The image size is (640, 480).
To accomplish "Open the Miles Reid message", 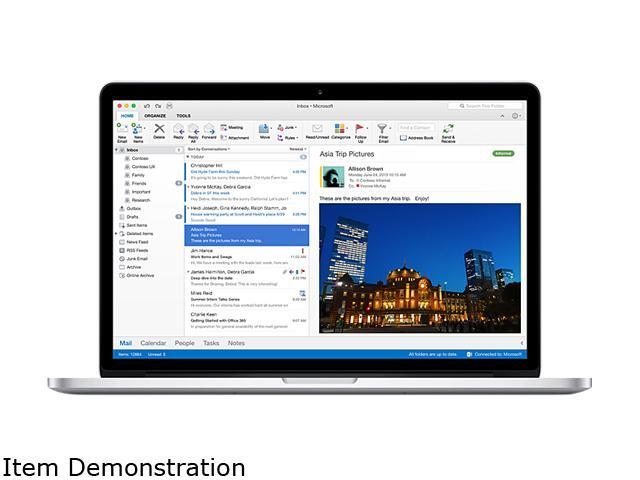I will coord(247,299).
